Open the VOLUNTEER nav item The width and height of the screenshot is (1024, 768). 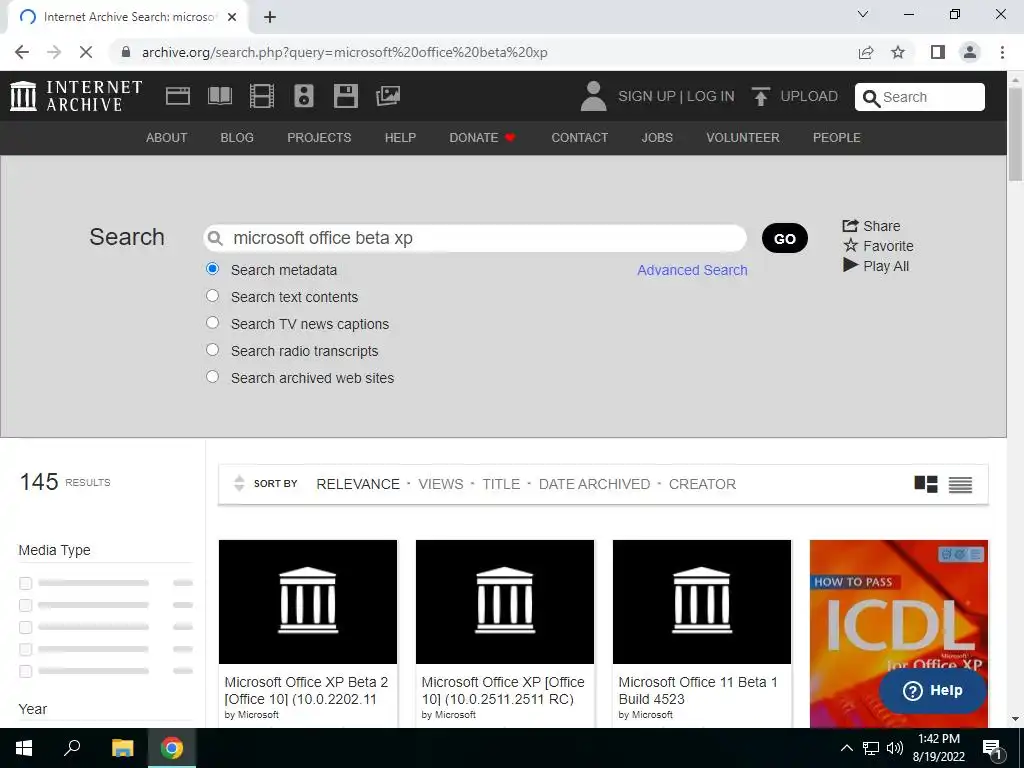click(x=743, y=138)
